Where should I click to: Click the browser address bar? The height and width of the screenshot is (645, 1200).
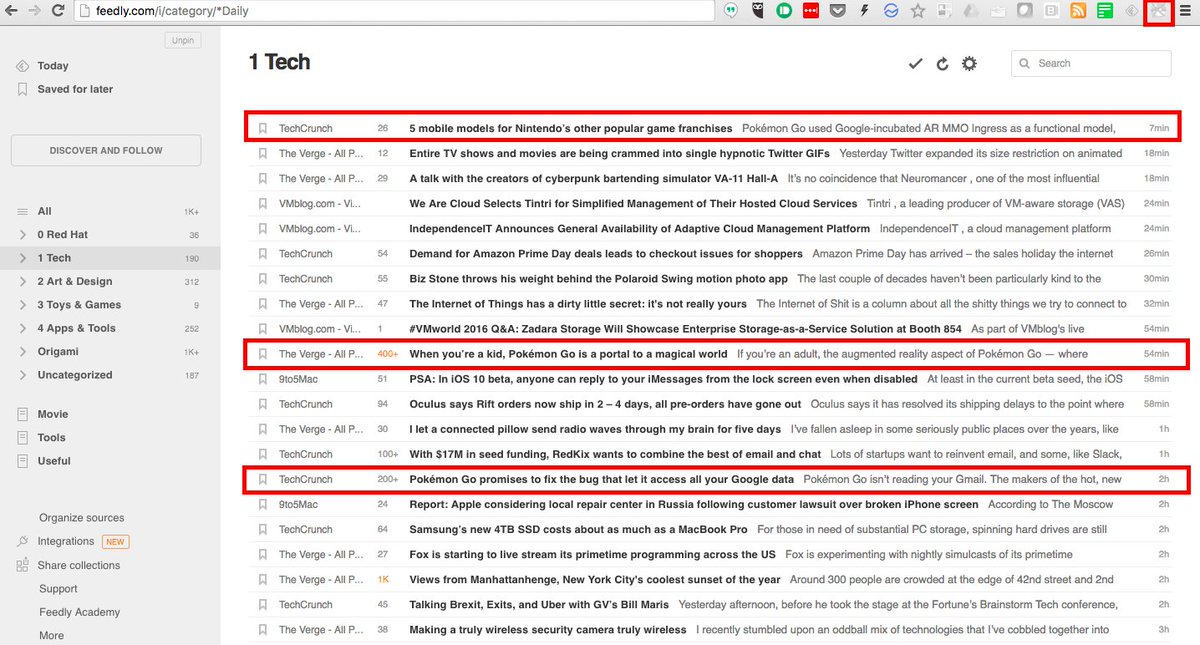395,11
